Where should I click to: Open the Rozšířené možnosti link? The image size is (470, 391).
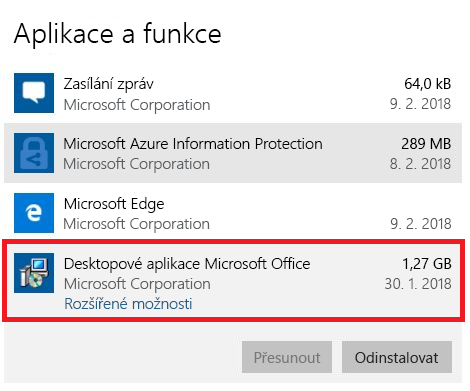pyautogui.click(x=128, y=304)
